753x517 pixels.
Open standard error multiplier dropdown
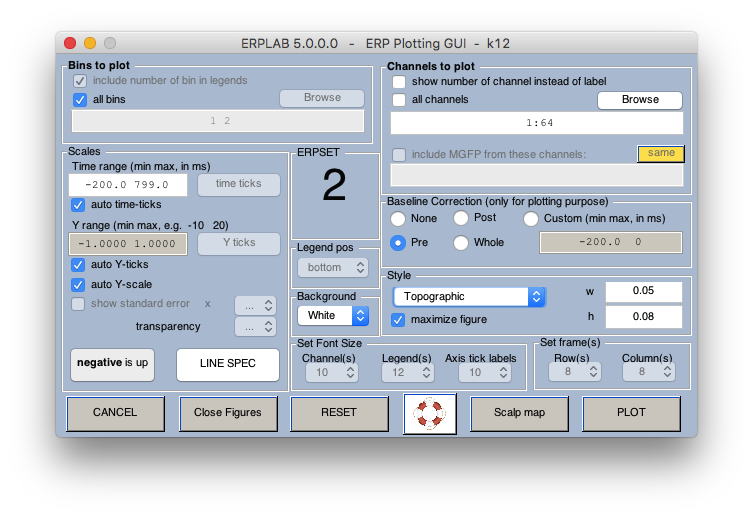(255, 306)
